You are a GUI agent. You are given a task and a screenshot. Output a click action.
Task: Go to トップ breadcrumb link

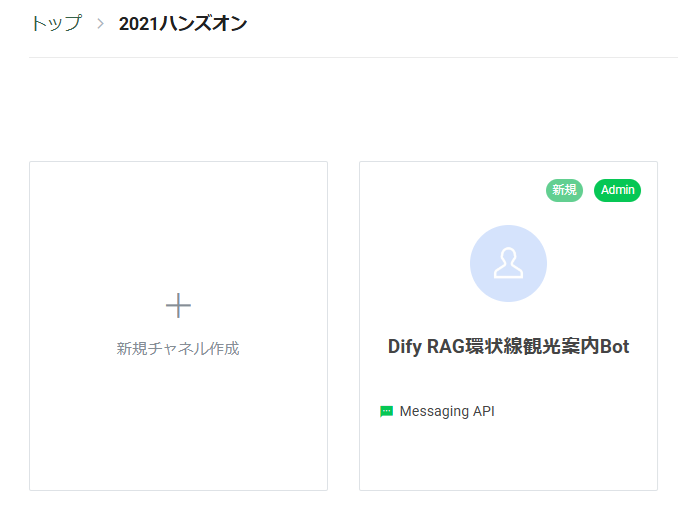[x=56, y=23]
